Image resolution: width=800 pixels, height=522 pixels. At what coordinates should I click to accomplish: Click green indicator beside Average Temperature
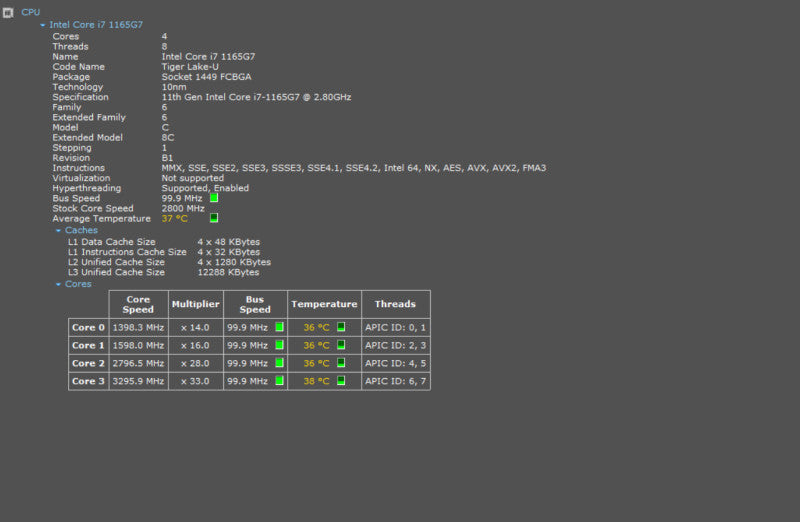click(x=214, y=218)
